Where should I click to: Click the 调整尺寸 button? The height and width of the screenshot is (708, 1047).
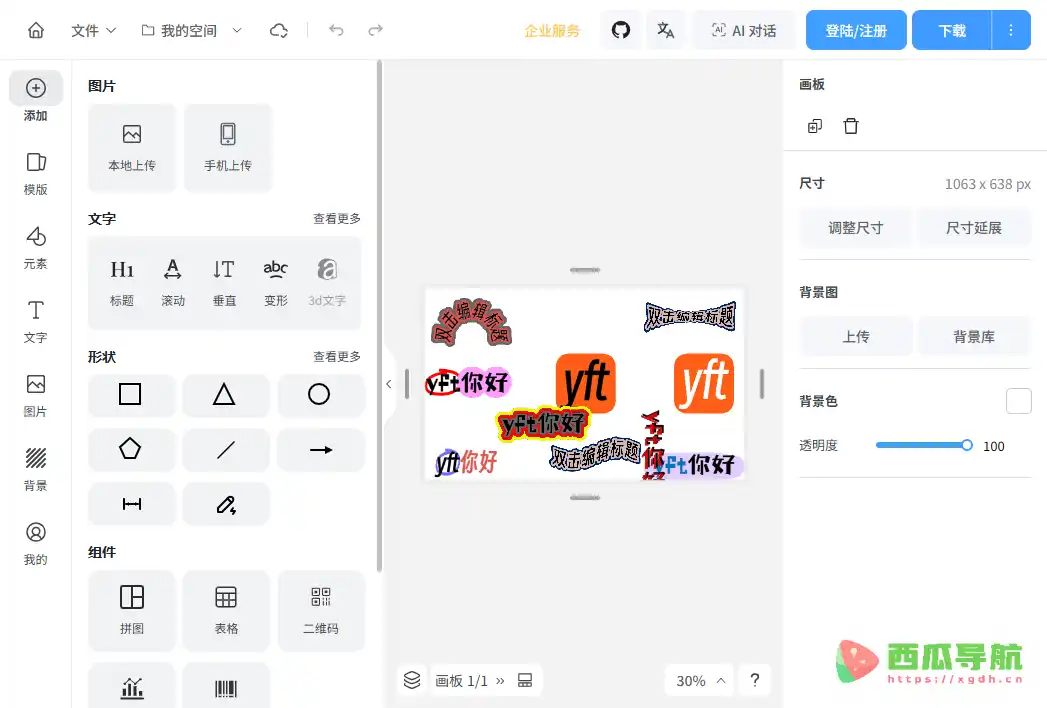(x=855, y=228)
